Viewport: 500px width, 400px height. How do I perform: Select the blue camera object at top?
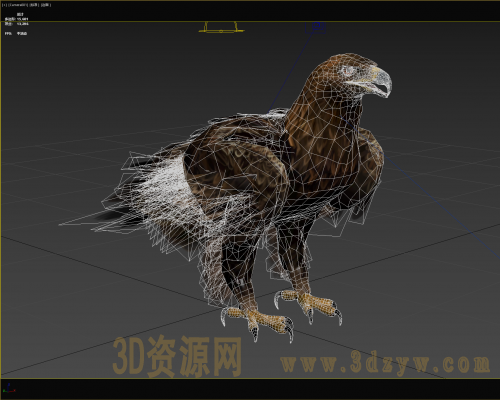[316, 27]
